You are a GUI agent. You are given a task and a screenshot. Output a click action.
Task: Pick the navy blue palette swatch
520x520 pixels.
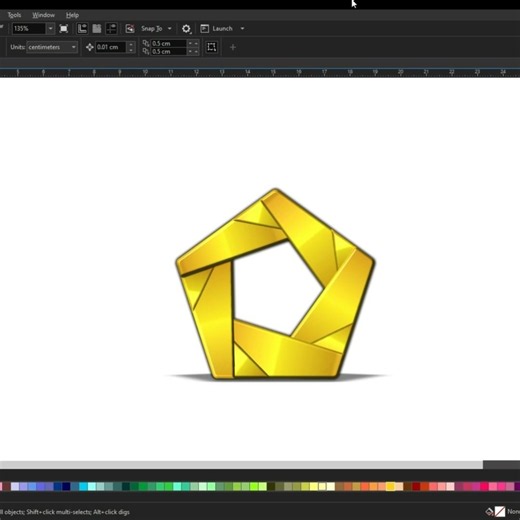66,487
